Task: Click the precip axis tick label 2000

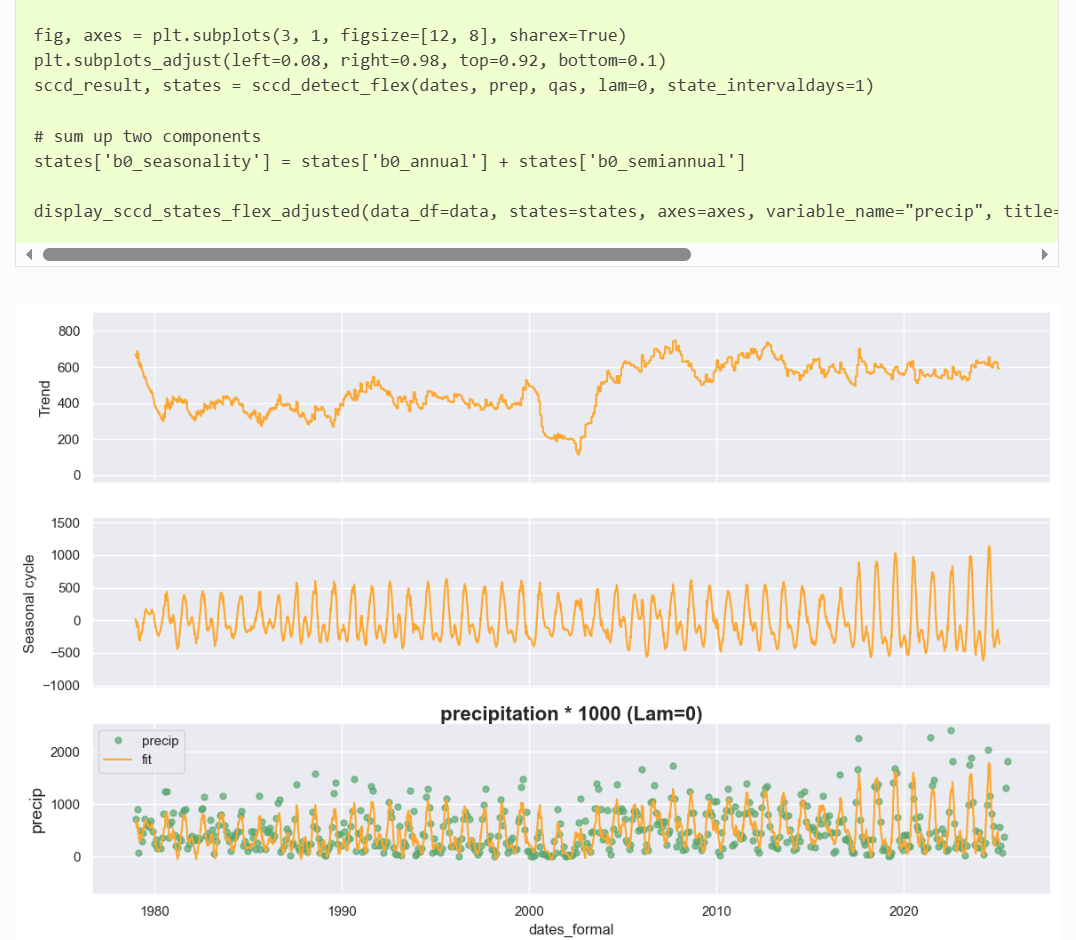Action: point(65,752)
